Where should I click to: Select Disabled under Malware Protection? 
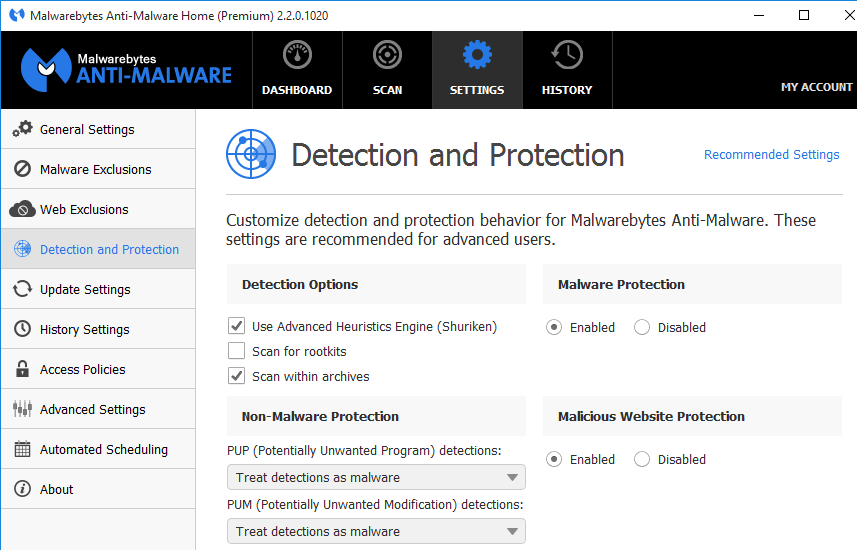[642, 327]
